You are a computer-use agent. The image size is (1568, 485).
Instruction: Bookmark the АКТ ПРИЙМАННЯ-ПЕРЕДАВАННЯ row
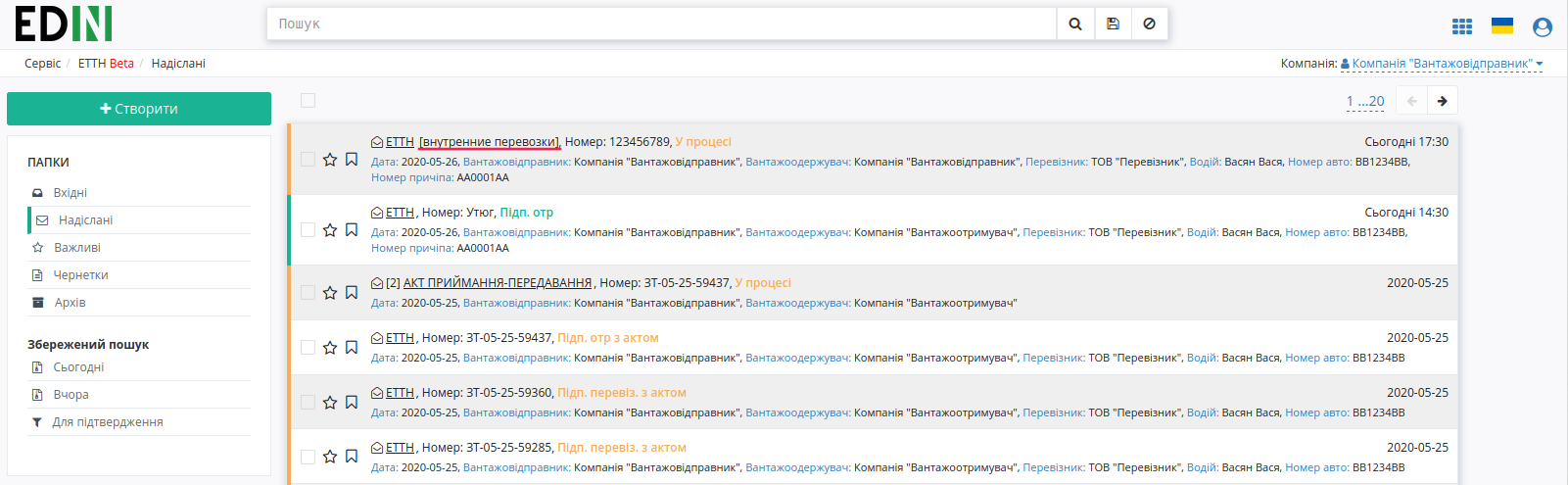tap(352, 293)
